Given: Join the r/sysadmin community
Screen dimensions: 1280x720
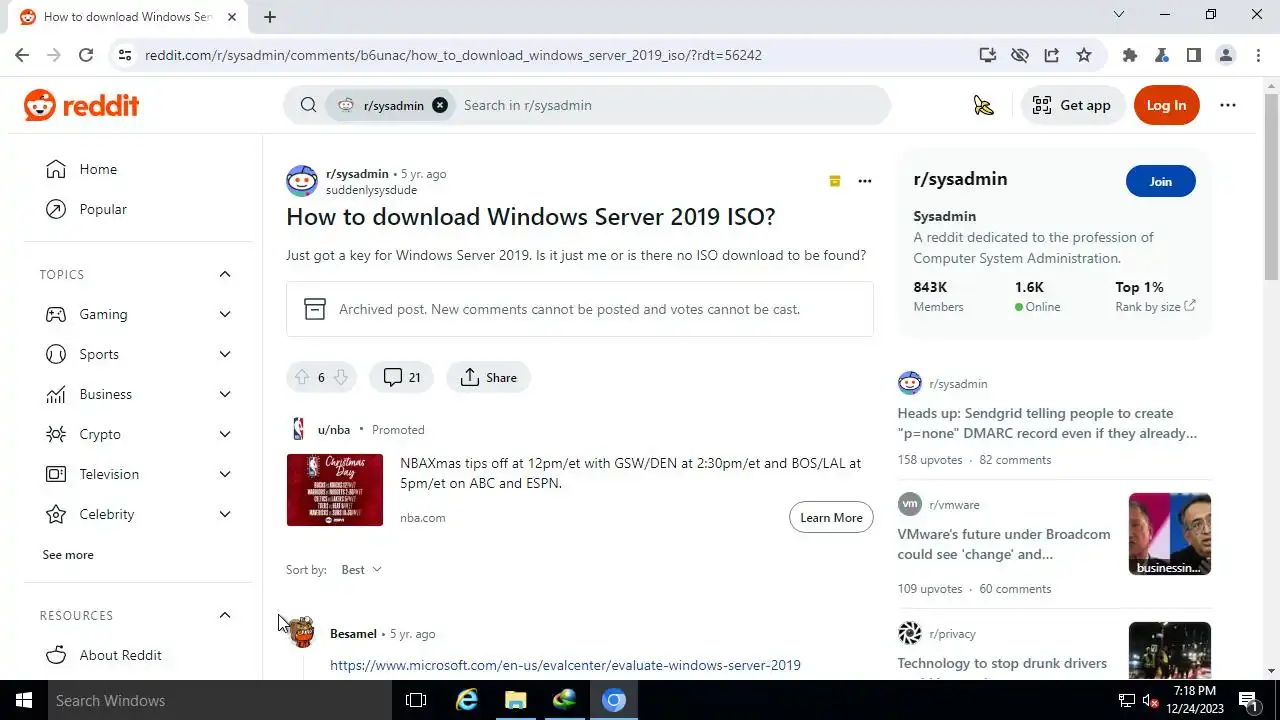Looking at the screenshot, I should point(1160,181).
